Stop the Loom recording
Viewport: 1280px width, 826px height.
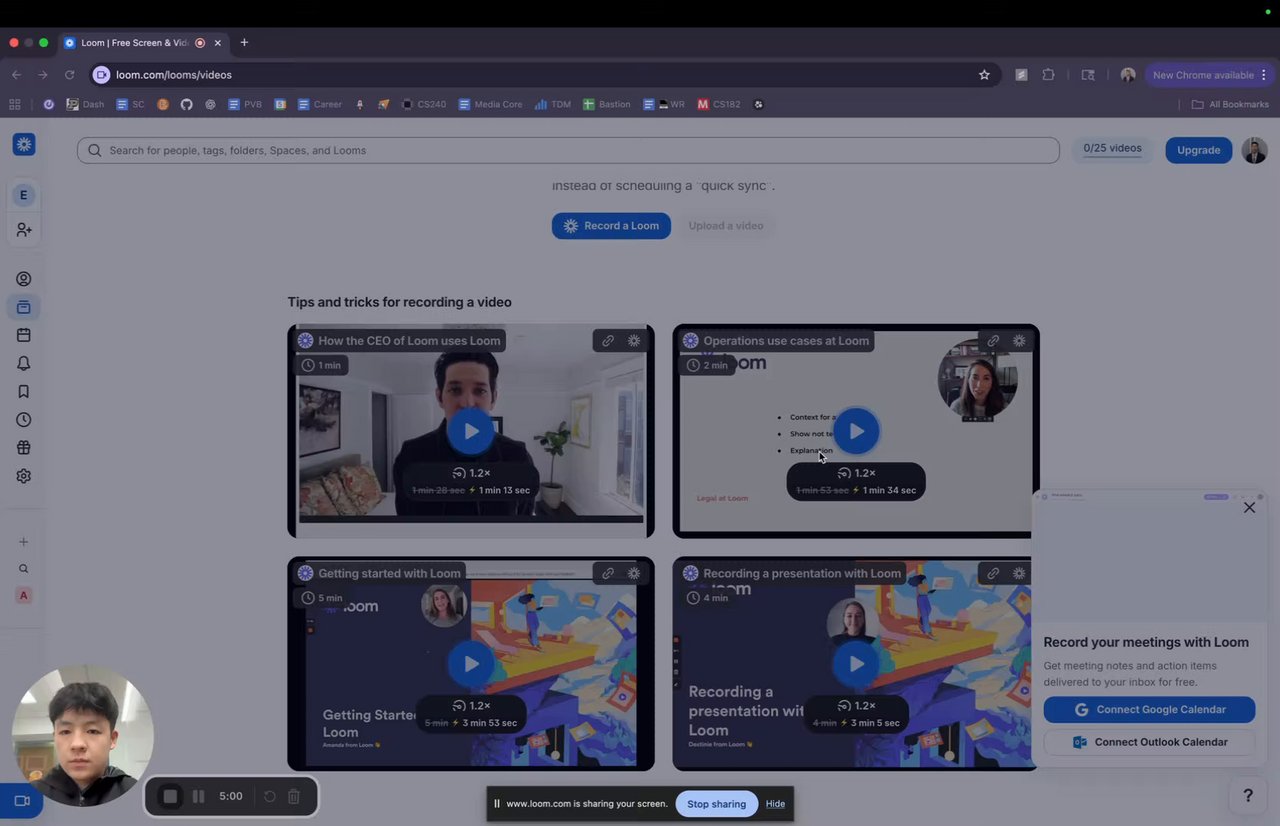pos(170,797)
